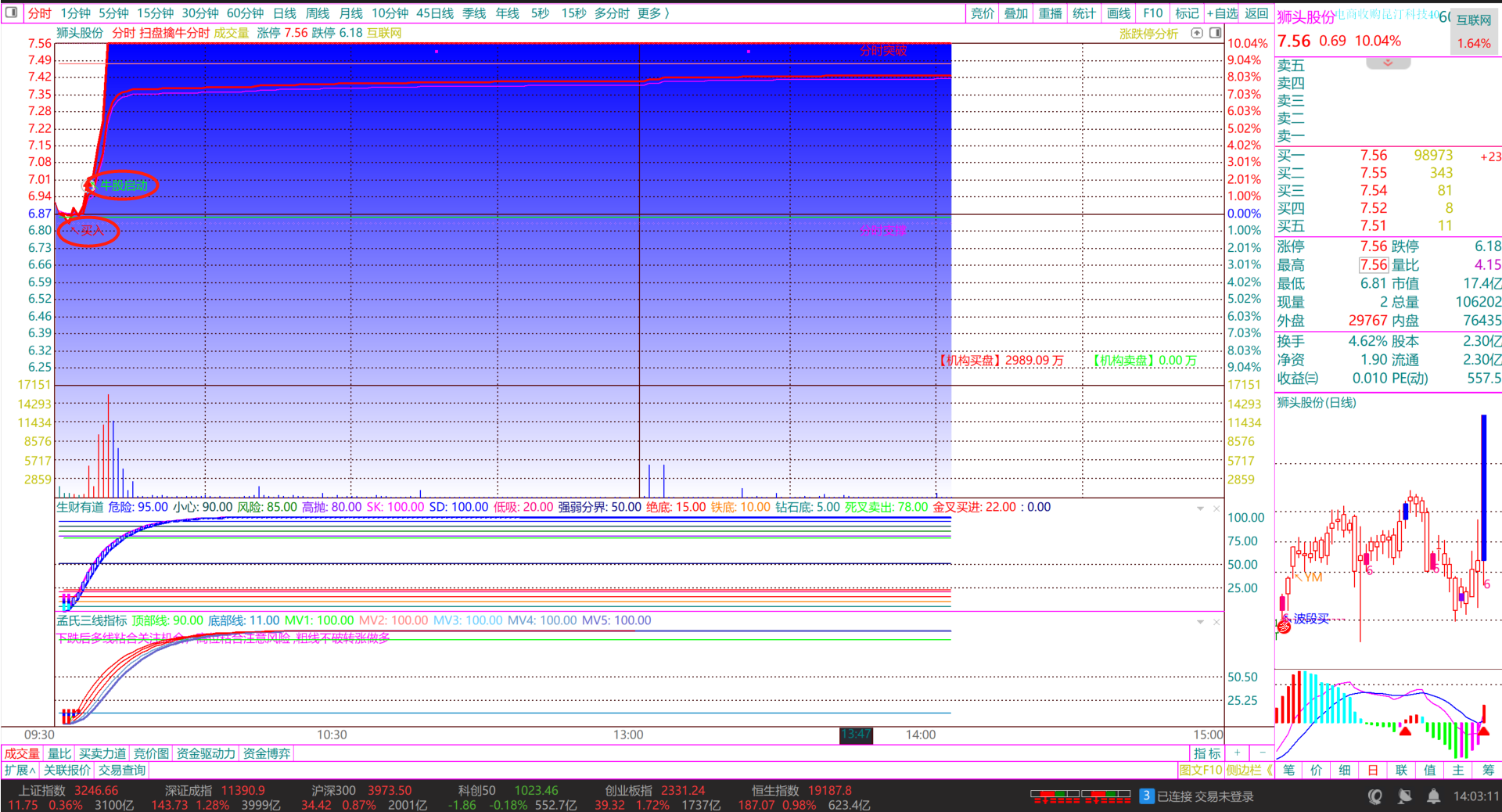Click the 指标 indicator button
Image resolution: width=1502 pixels, height=812 pixels.
point(1207,753)
